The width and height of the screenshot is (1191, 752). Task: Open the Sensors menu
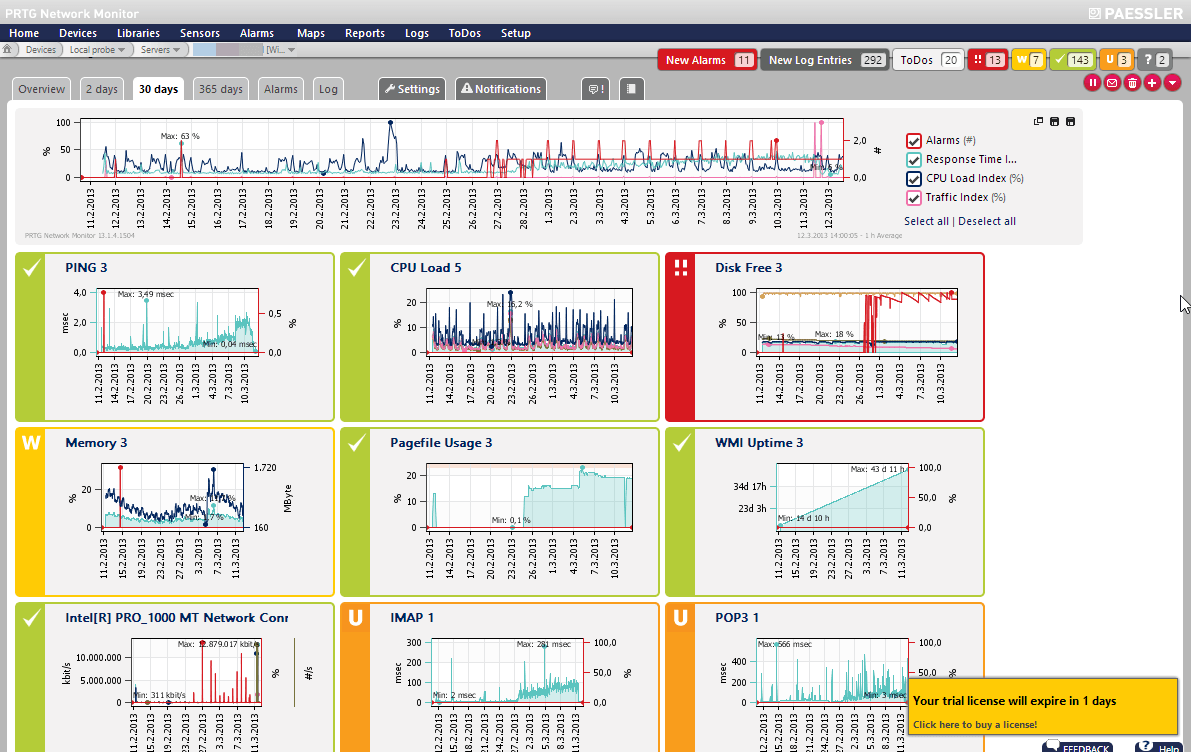point(200,33)
